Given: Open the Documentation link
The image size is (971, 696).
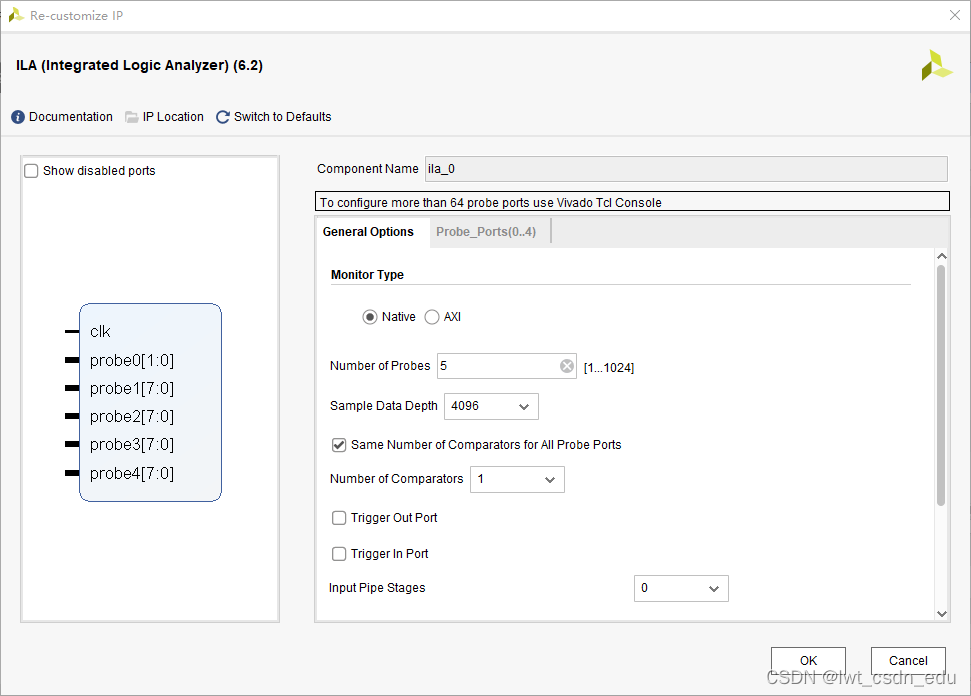Looking at the screenshot, I should [x=71, y=117].
